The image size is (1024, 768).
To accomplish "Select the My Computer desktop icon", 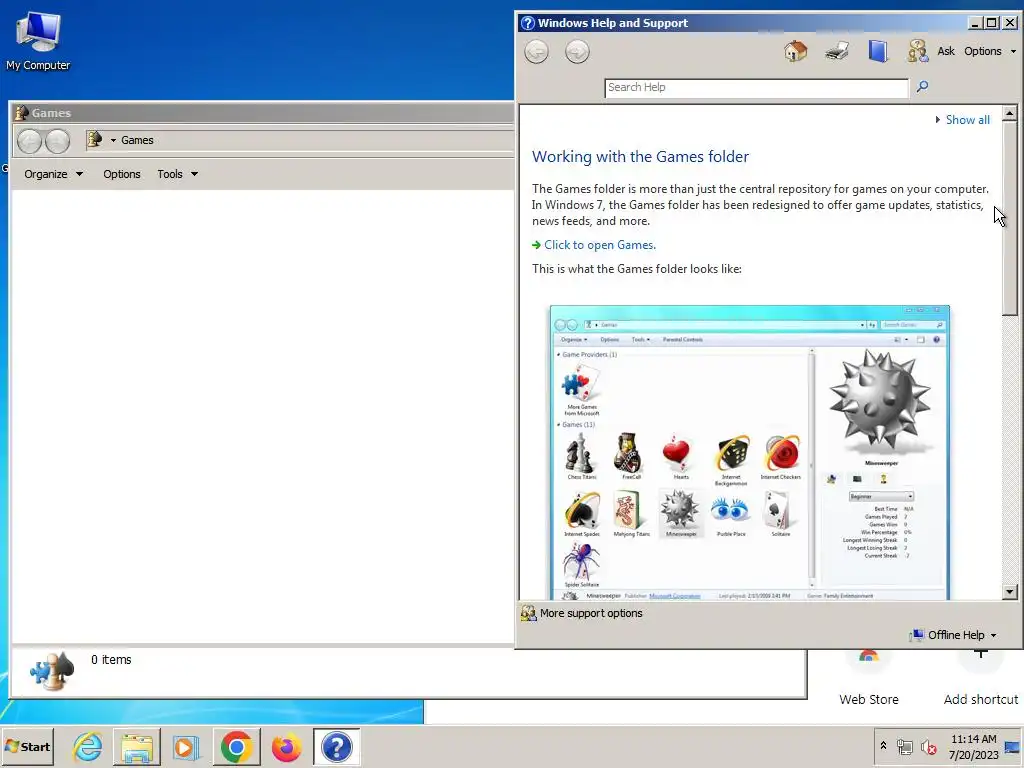I will pos(38,40).
